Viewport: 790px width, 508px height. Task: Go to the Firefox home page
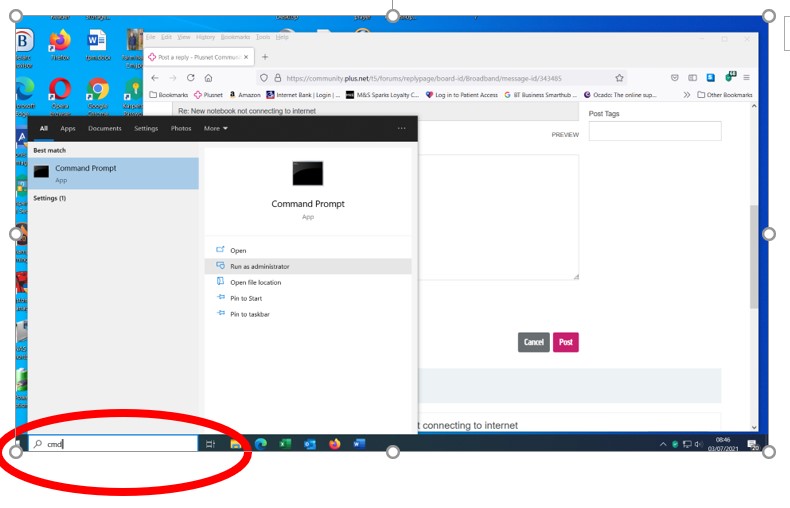tap(208, 78)
